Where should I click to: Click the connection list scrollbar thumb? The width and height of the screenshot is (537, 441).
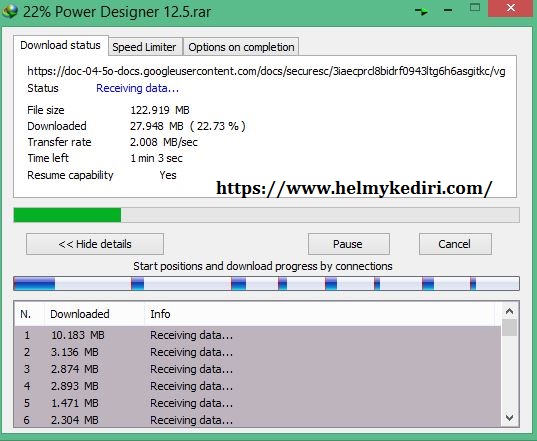[x=510, y=327]
